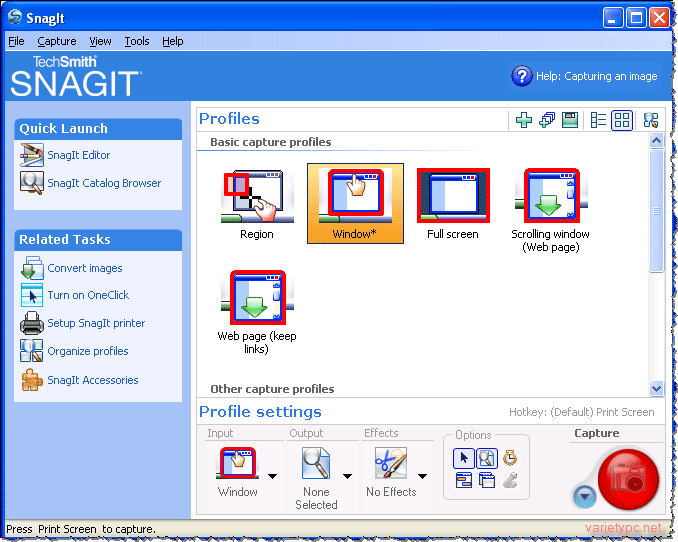Open the capture mode dropdown beside Capture button
This screenshot has width=678, height=542.
[x=585, y=496]
